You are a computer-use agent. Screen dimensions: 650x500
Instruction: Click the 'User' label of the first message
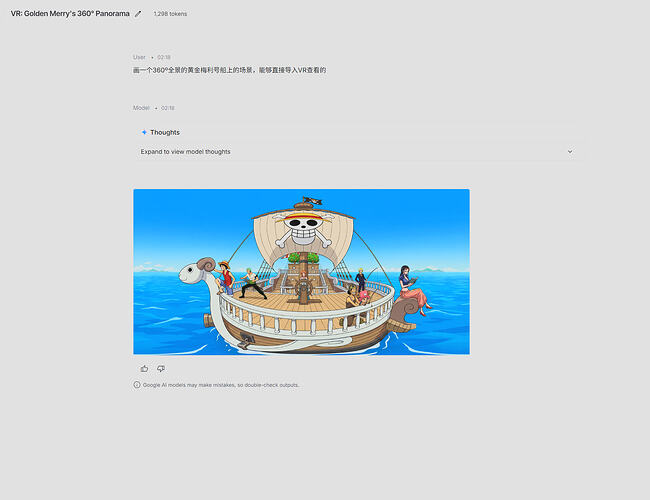(139, 57)
